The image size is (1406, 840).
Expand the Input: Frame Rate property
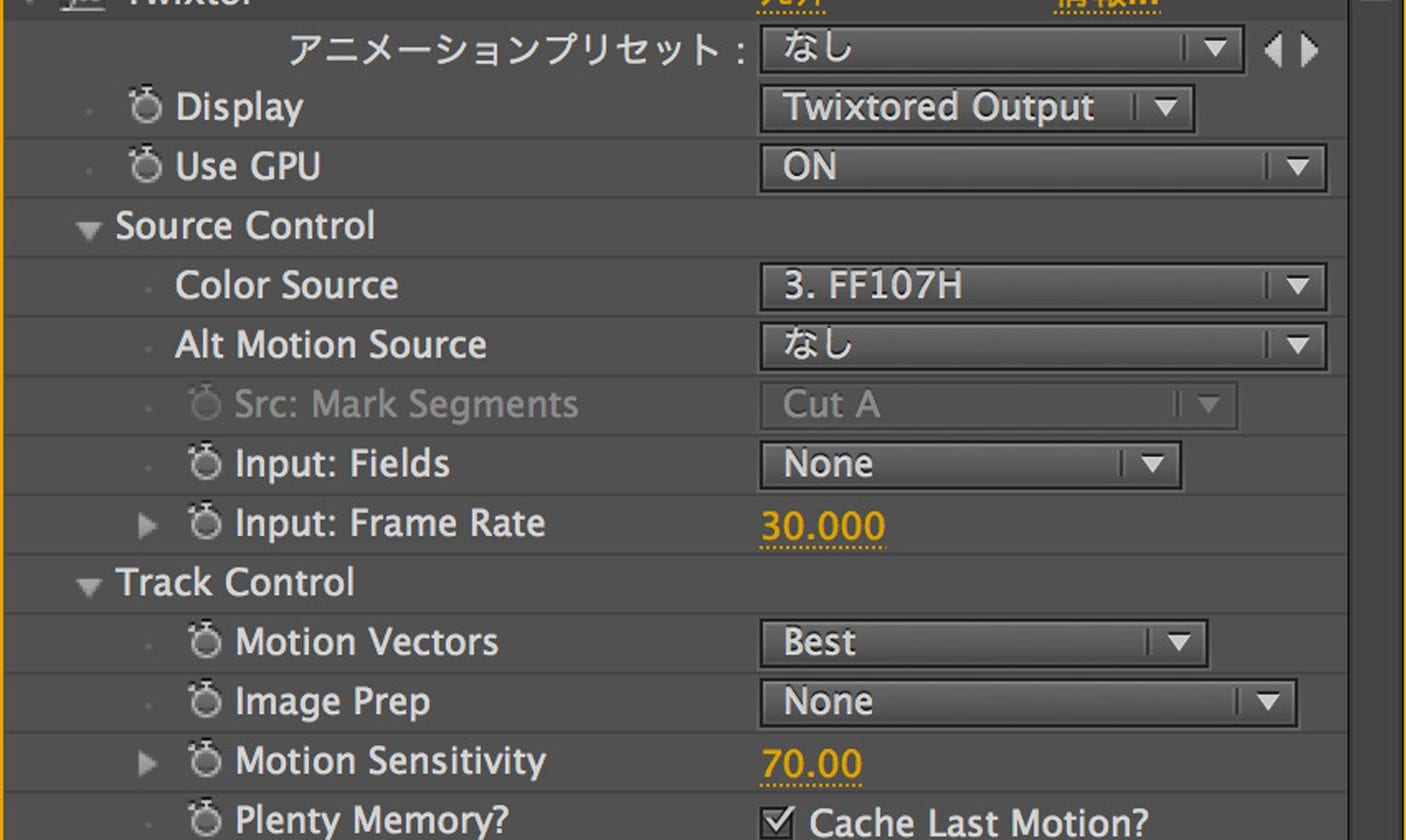[x=148, y=524]
